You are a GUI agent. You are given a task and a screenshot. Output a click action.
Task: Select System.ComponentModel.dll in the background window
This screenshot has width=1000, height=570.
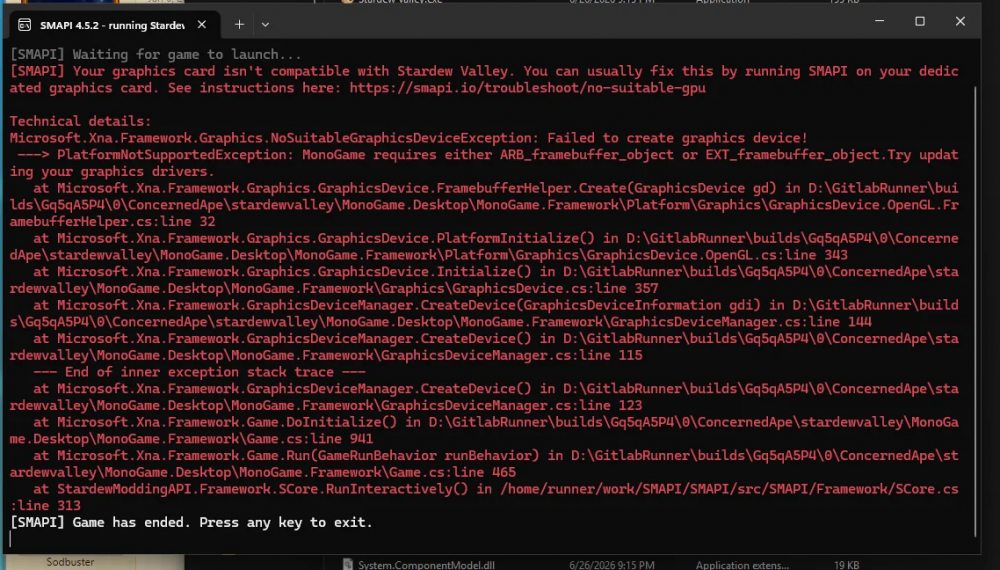pos(426,564)
